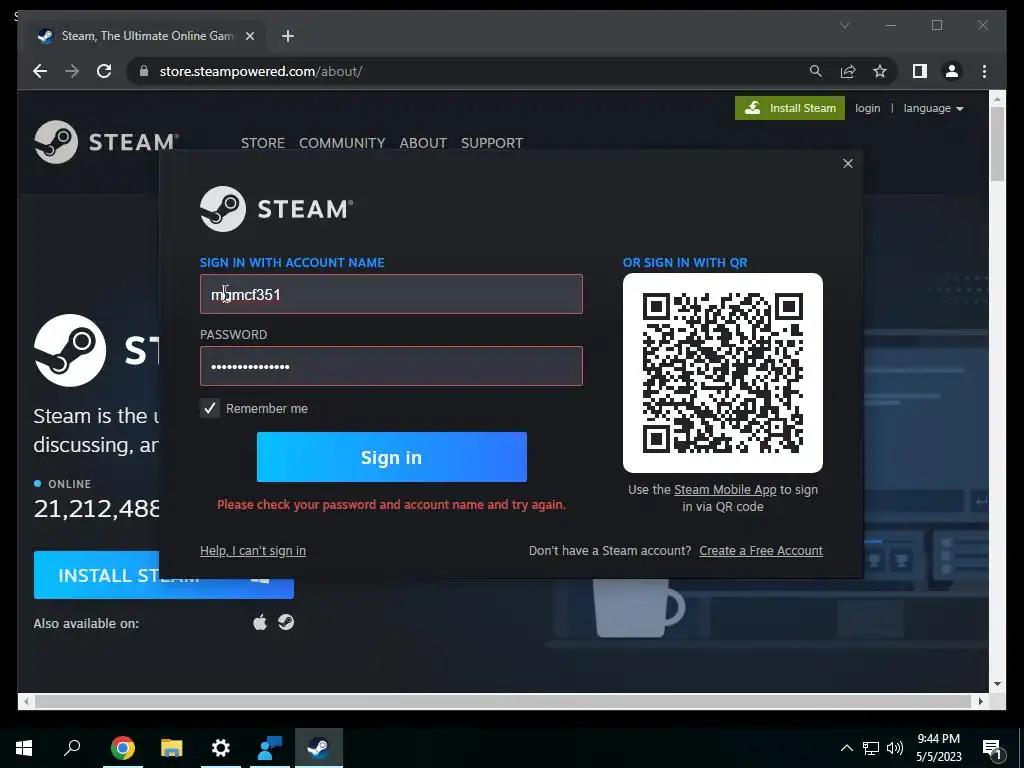Open the browser side panel icon
The image size is (1024, 768).
pos(920,71)
